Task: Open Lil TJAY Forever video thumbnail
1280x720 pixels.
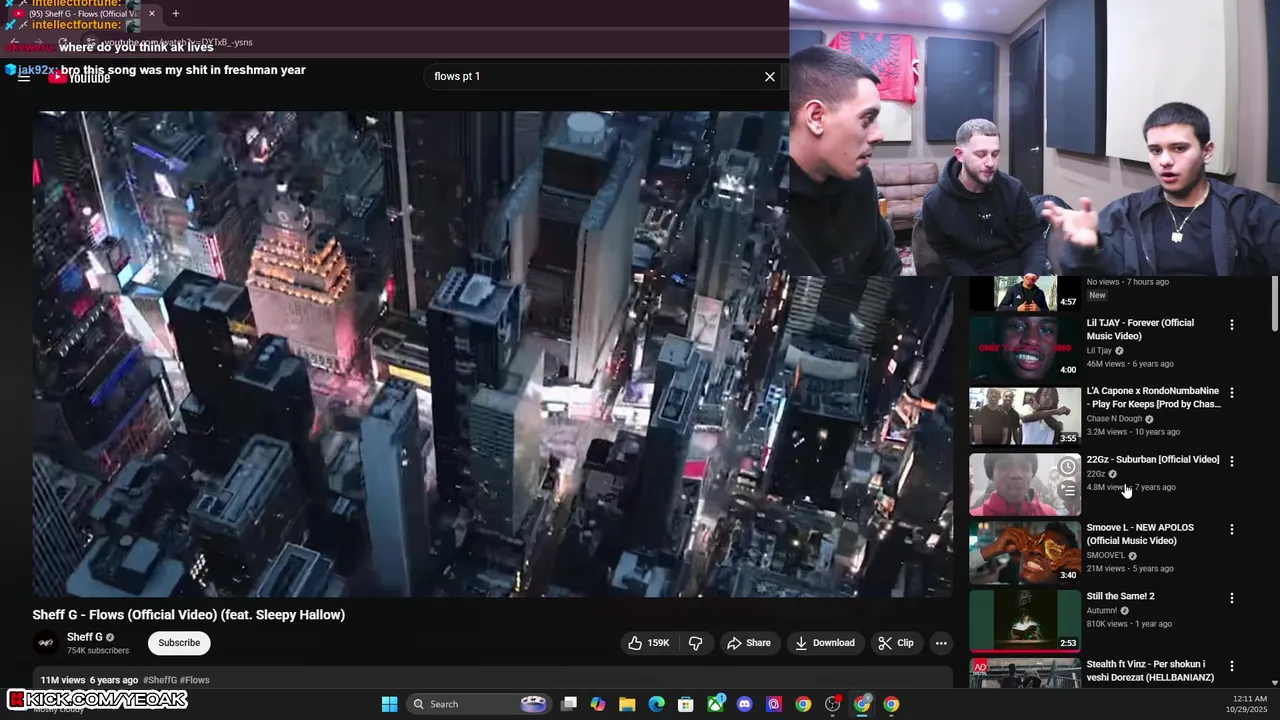Action: pyautogui.click(x=1025, y=347)
